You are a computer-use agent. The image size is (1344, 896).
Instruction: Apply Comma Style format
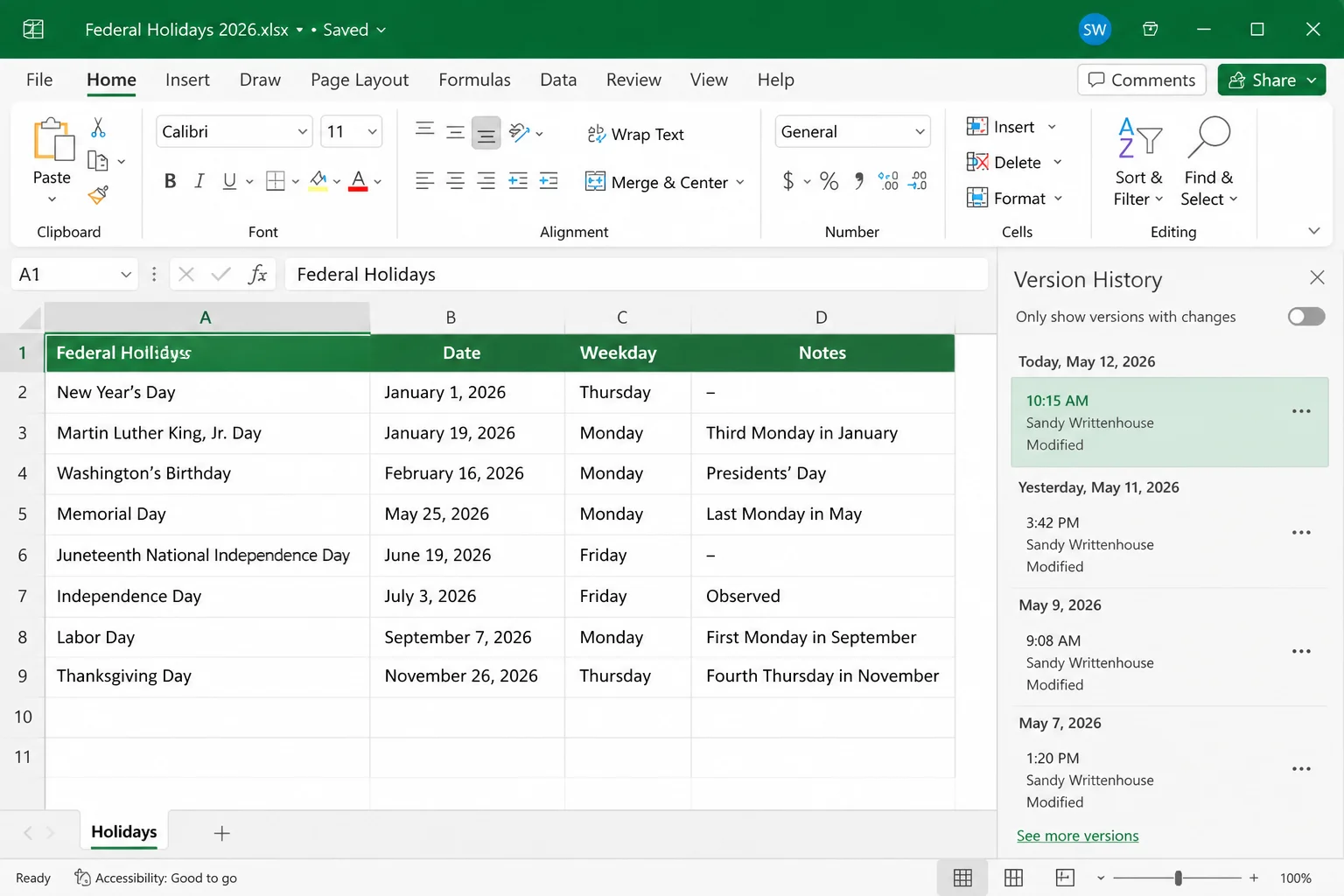click(x=859, y=181)
